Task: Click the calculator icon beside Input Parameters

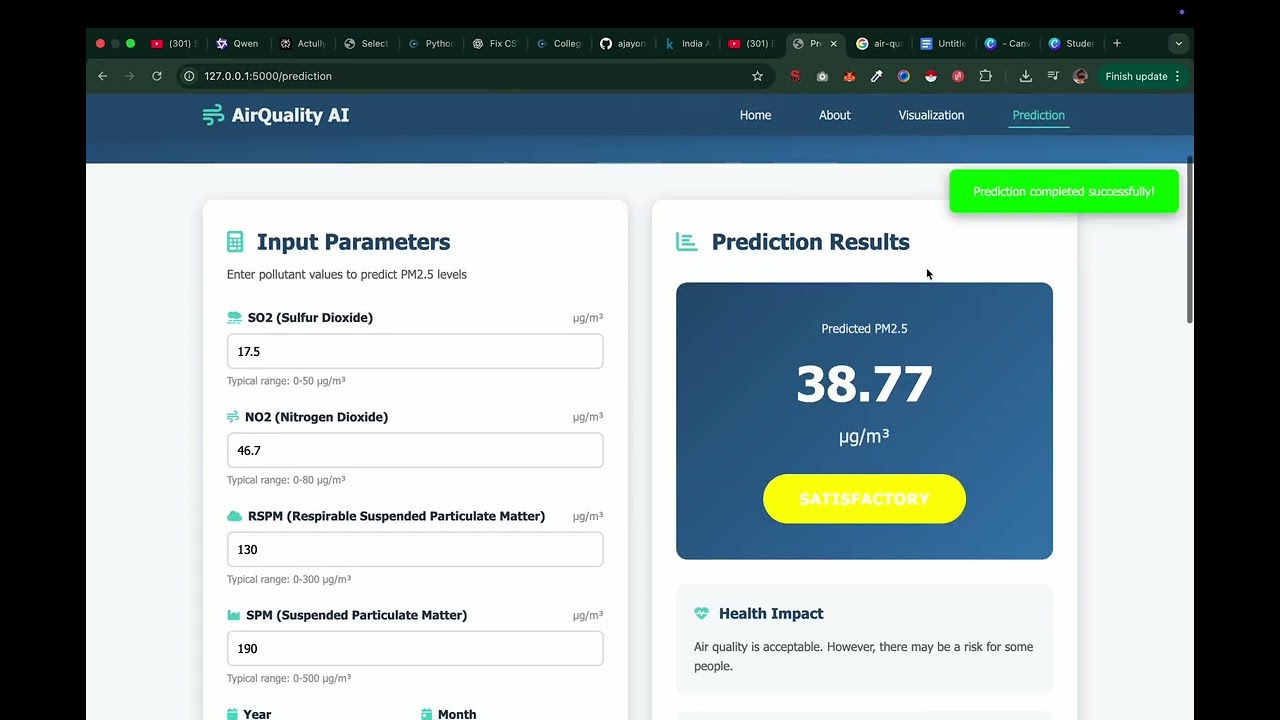Action: click(235, 242)
